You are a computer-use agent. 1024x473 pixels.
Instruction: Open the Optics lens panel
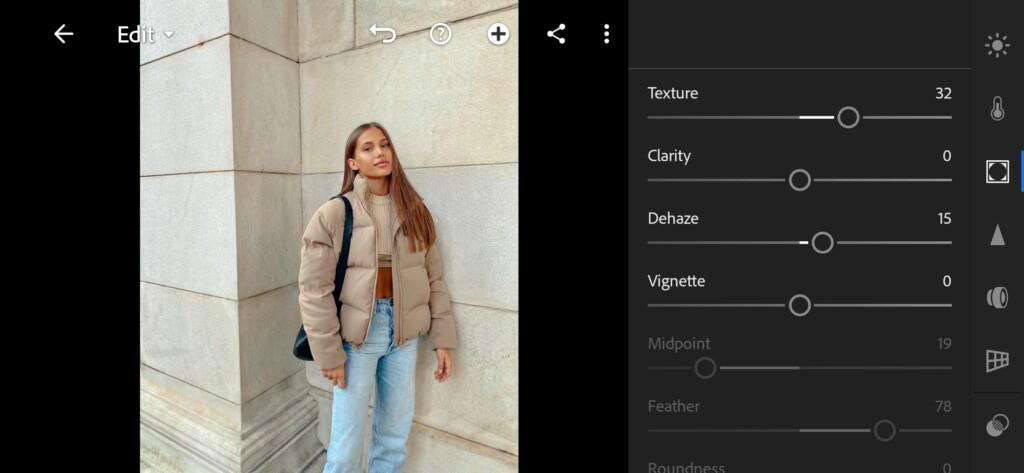pyautogui.click(x=997, y=298)
